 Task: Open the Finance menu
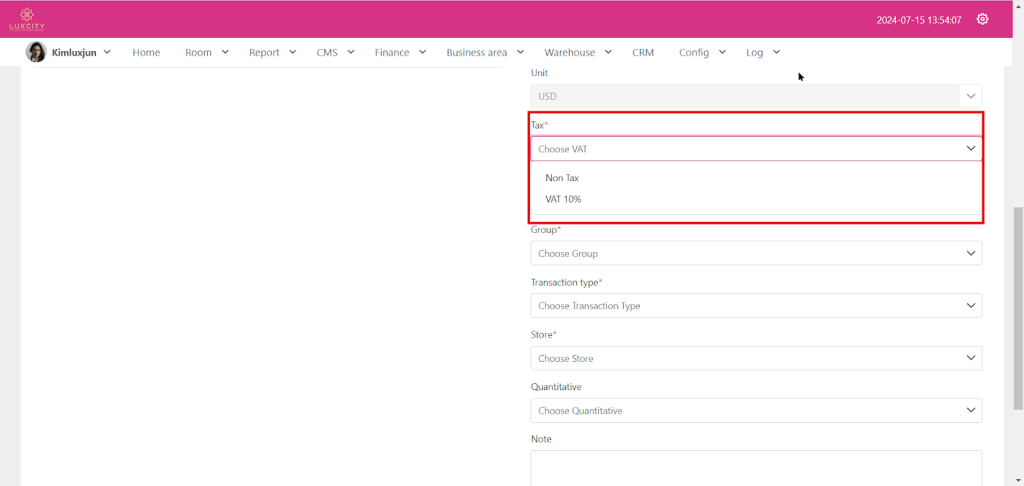400,52
